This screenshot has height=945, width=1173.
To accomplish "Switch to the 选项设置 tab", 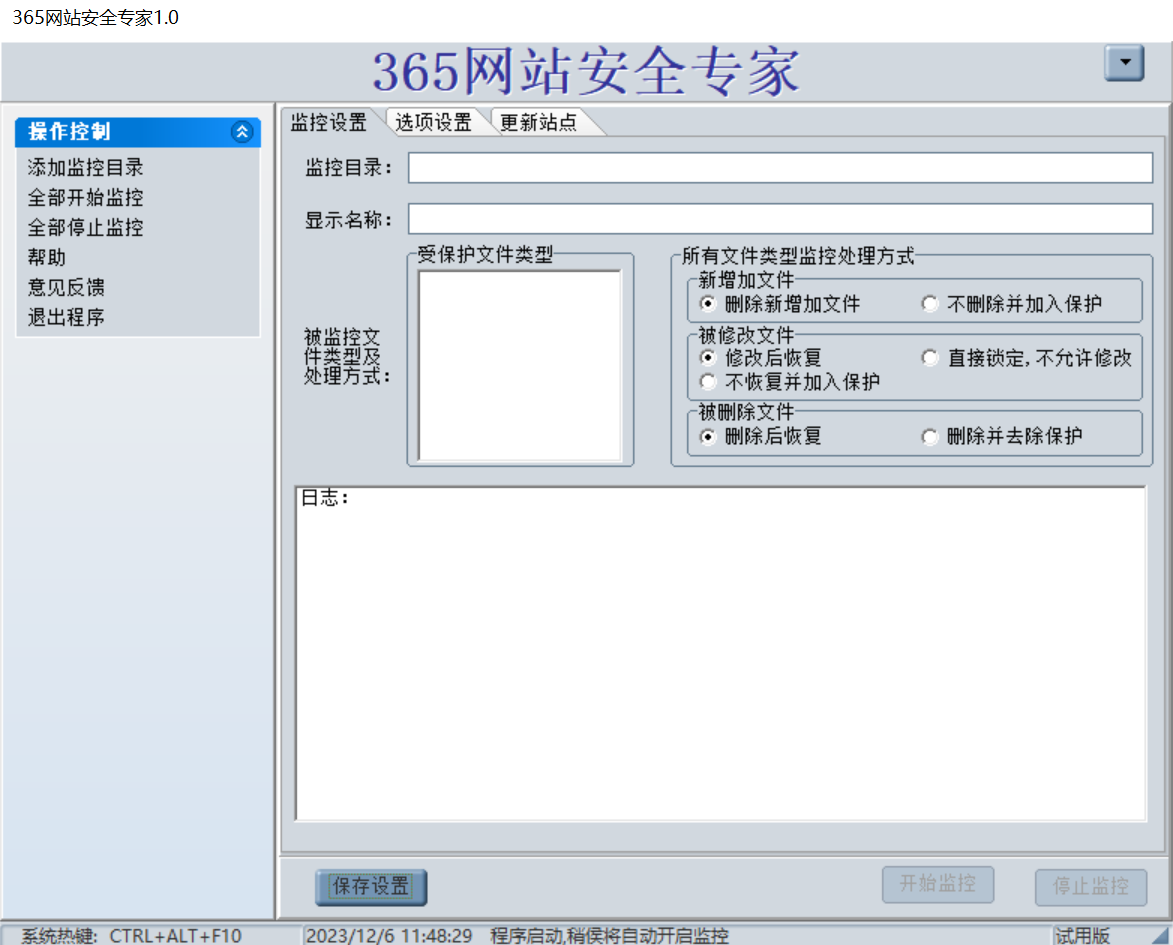I will tap(434, 122).
